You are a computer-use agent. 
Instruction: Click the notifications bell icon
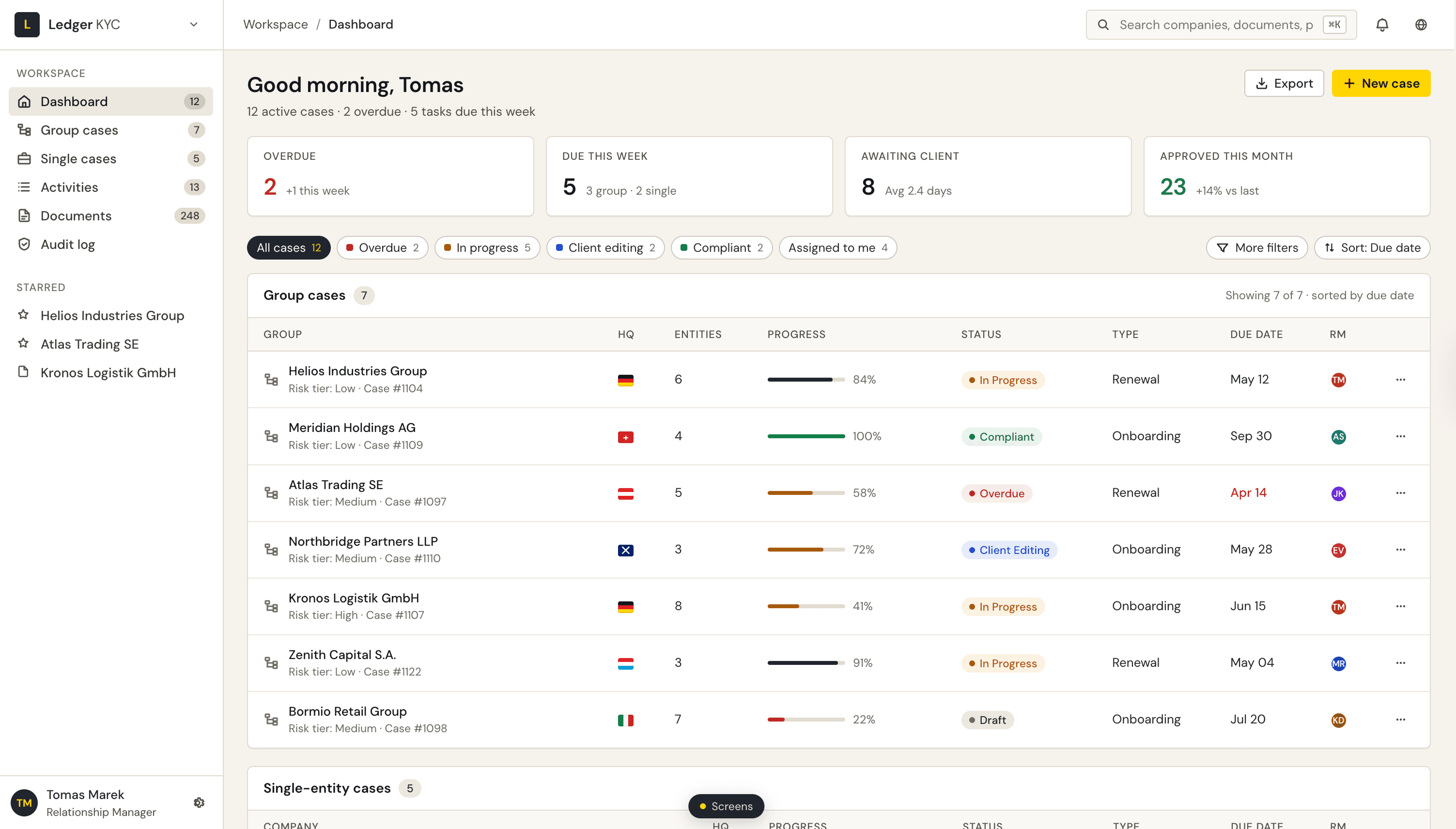pos(1382,25)
